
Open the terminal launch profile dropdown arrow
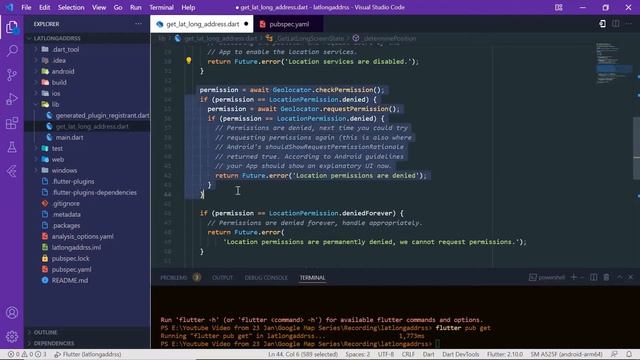pos(582,277)
